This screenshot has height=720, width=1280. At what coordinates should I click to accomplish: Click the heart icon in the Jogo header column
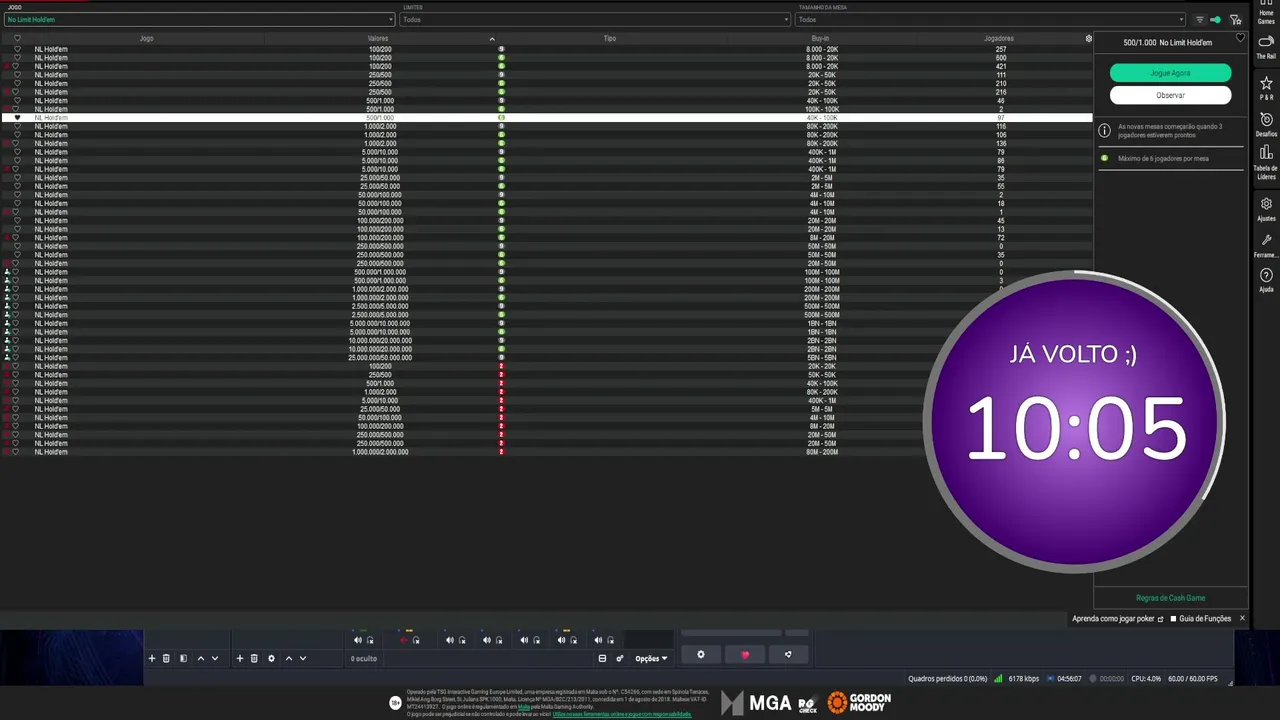pos(17,38)
